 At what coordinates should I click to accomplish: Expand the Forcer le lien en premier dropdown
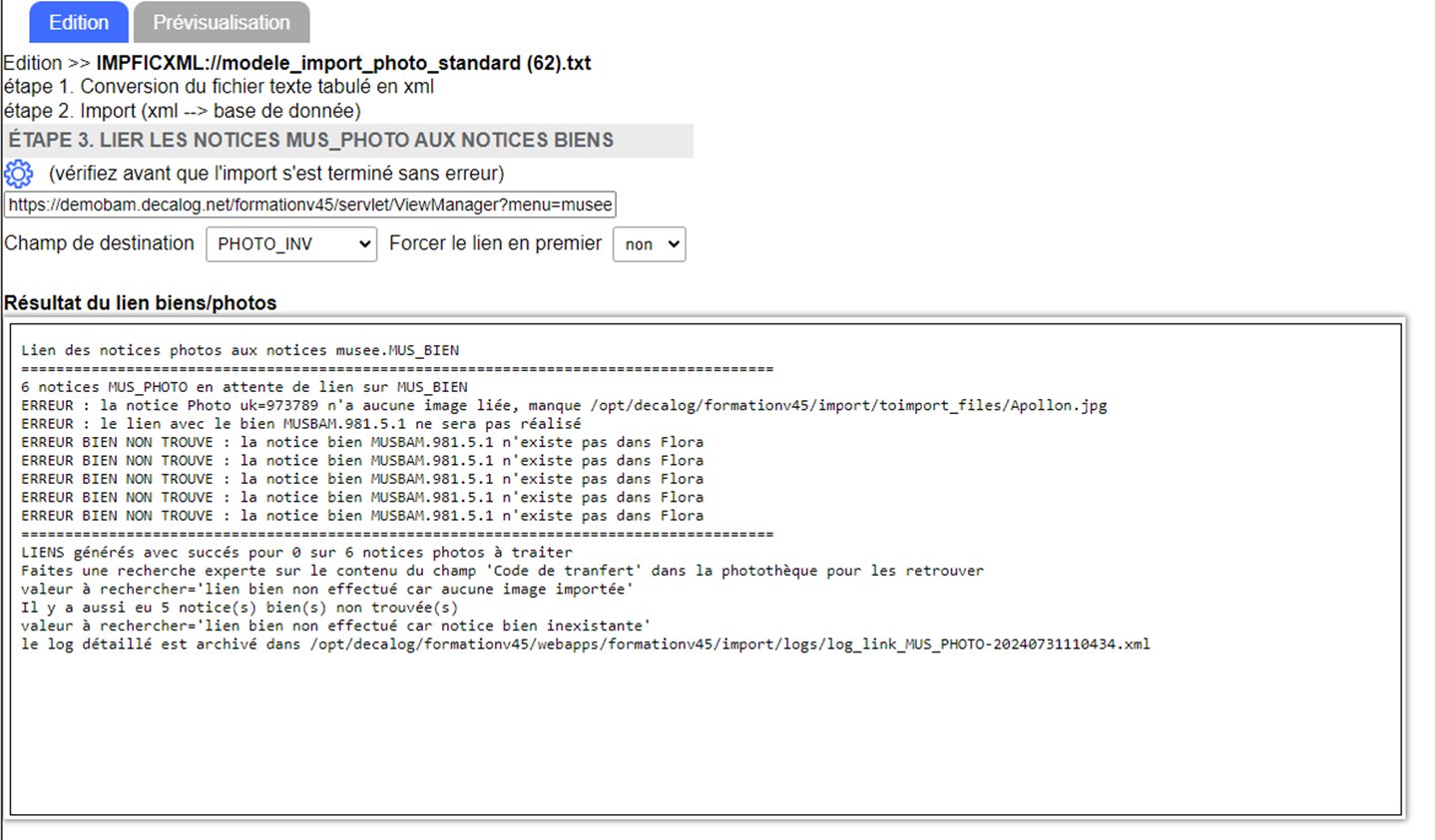[x=649, y=244]
